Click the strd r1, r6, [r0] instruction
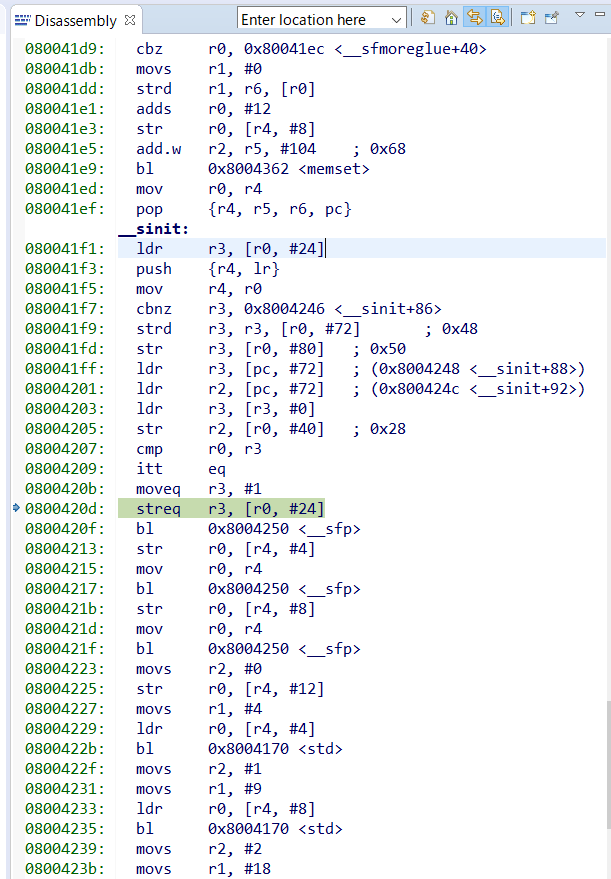 (x=225, y=89)
